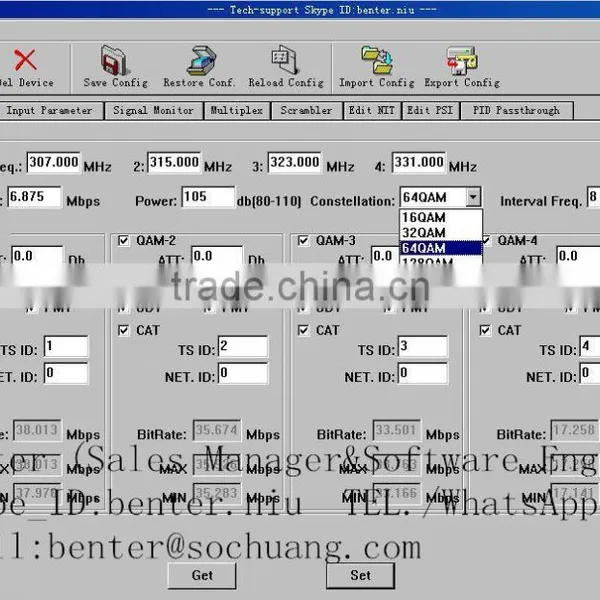Click the BitRate value 38.013
Image resolution: width=600 pixels, height=600 pixels.
pos(37,430)
